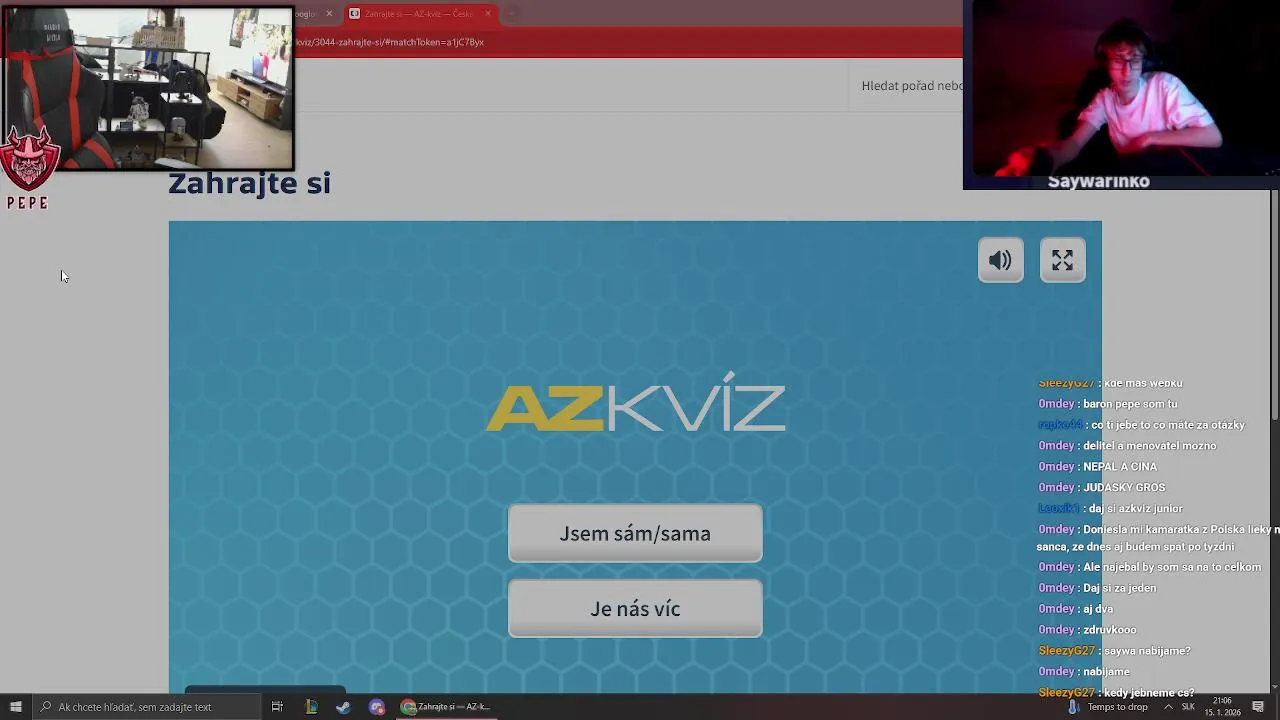Click the chat message "JUDASKY GROS"
This screenshot has height=720, width=1280.
tap(1124, 488)
